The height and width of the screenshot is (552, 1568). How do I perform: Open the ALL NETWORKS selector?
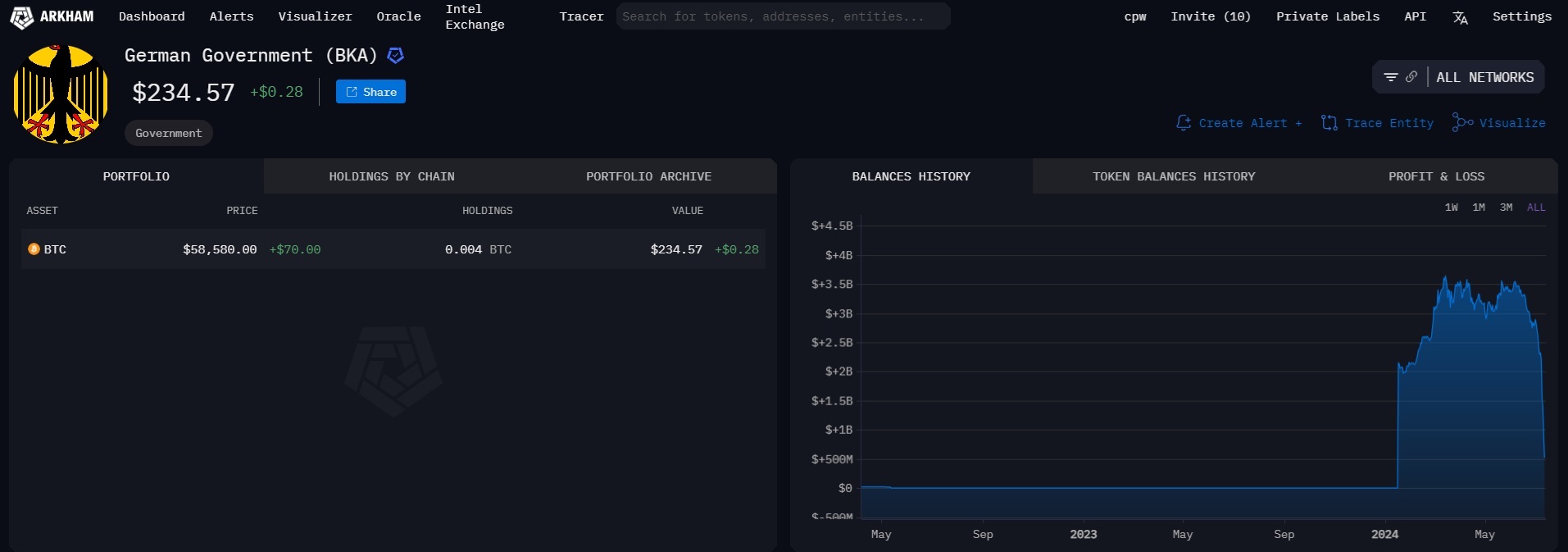point(1484,77)
